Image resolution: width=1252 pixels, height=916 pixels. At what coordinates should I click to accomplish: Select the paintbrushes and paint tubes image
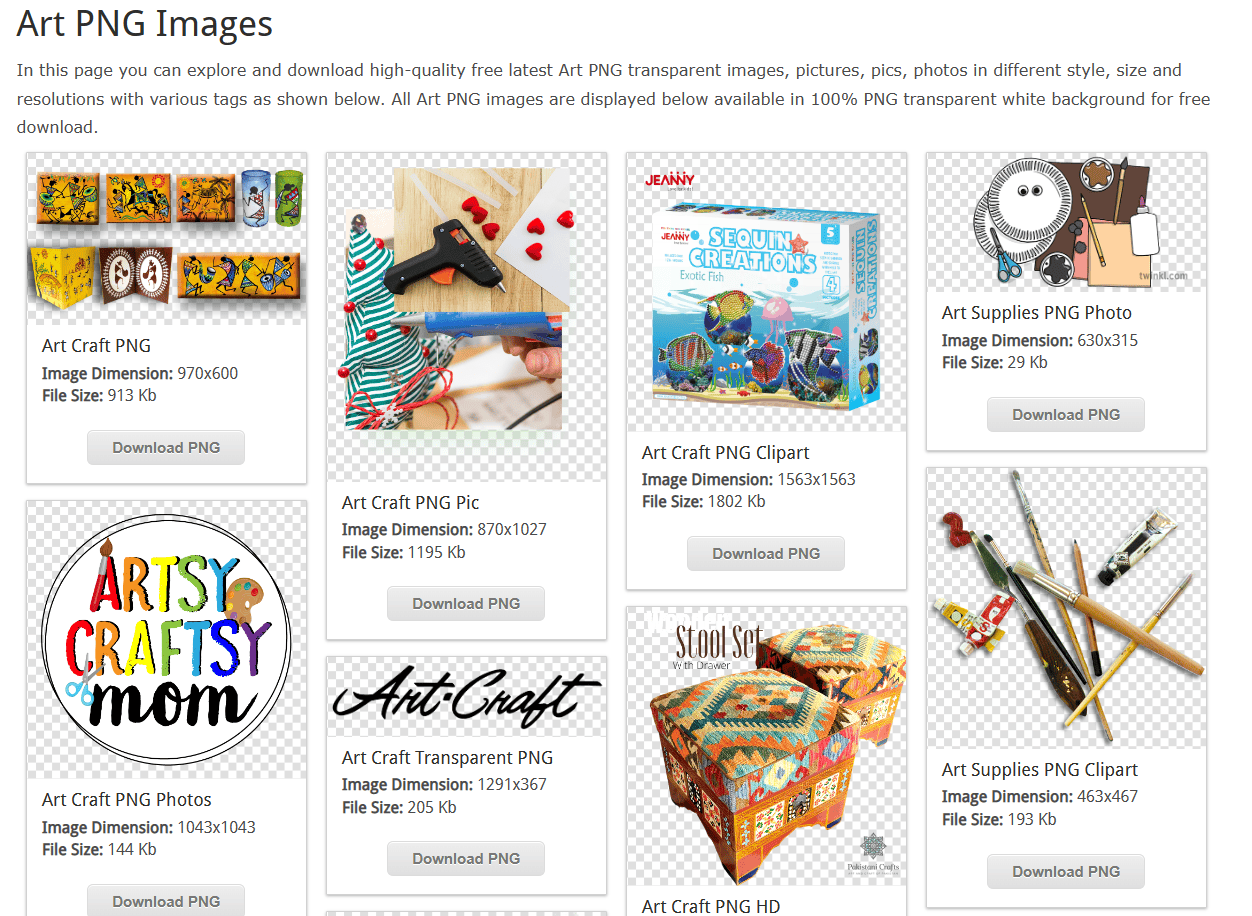[1066, 608]
